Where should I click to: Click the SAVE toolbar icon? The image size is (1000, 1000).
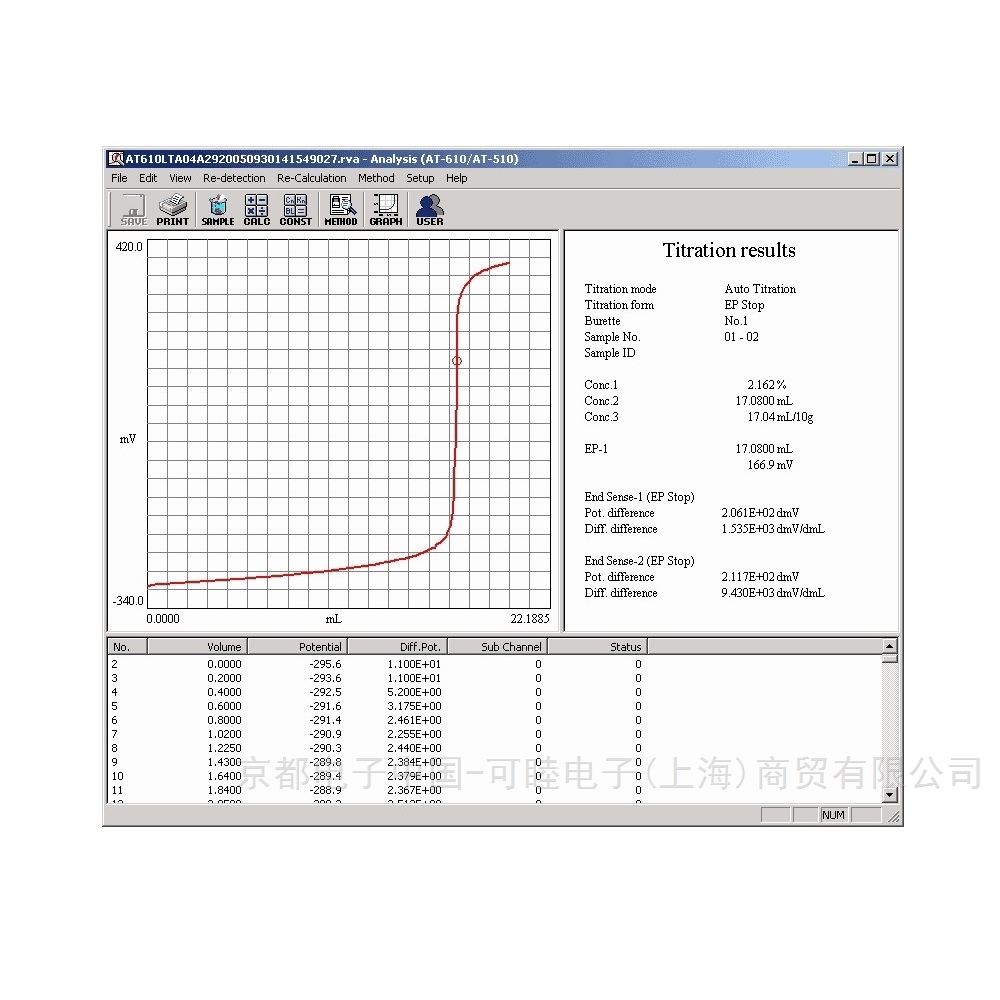point(134,210)
